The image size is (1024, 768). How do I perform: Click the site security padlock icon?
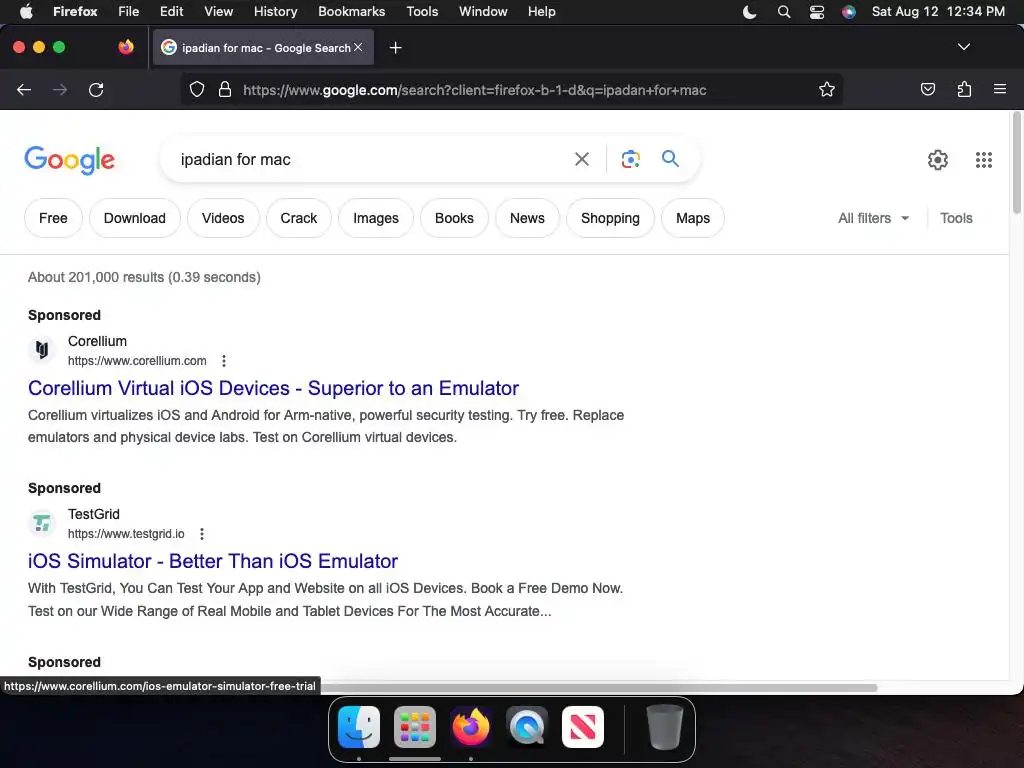[x=225, y=89]
